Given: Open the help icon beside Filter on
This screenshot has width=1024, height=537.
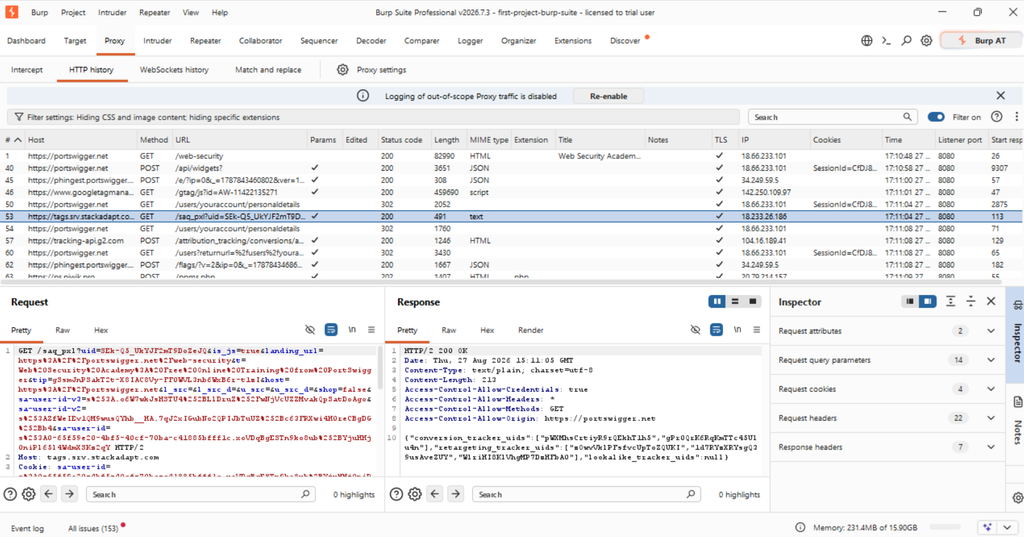Looking at the screenshot, I should pos(997,117).
